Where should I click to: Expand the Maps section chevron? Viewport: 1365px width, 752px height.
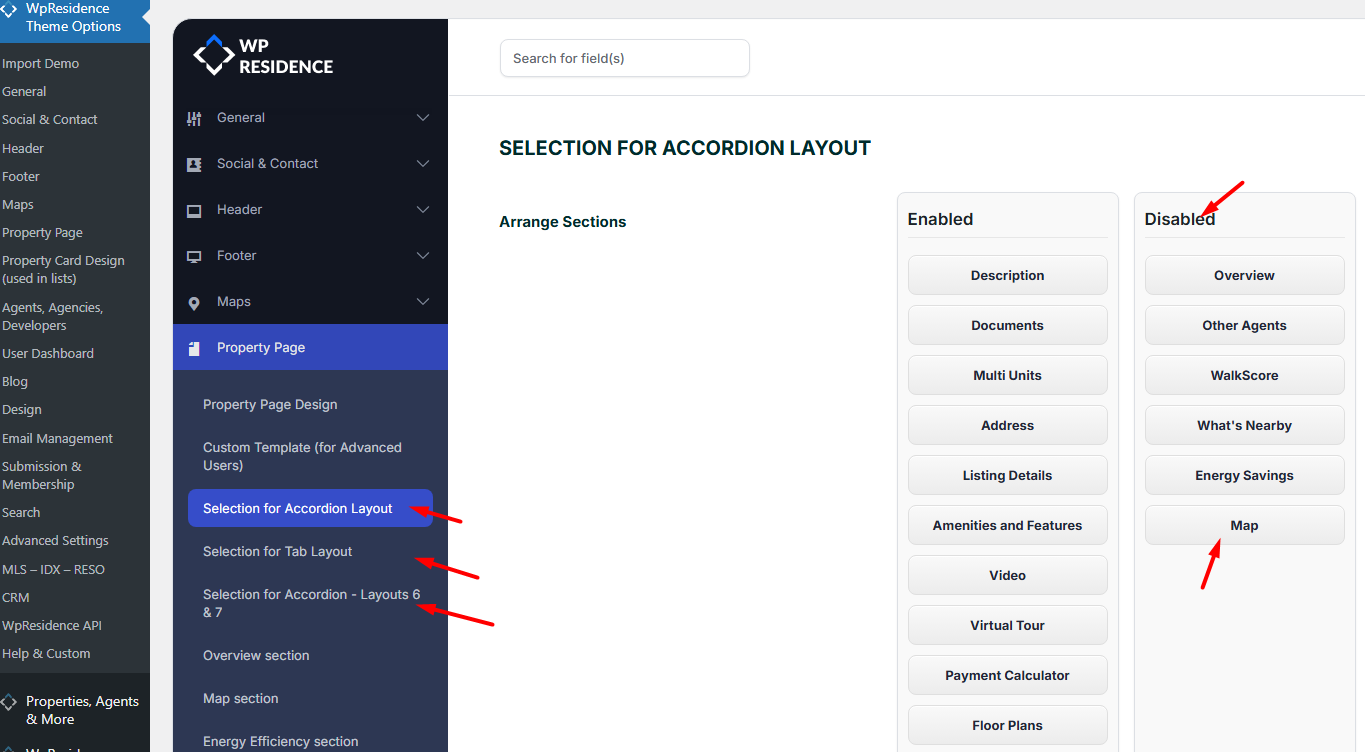coord(423,302)
